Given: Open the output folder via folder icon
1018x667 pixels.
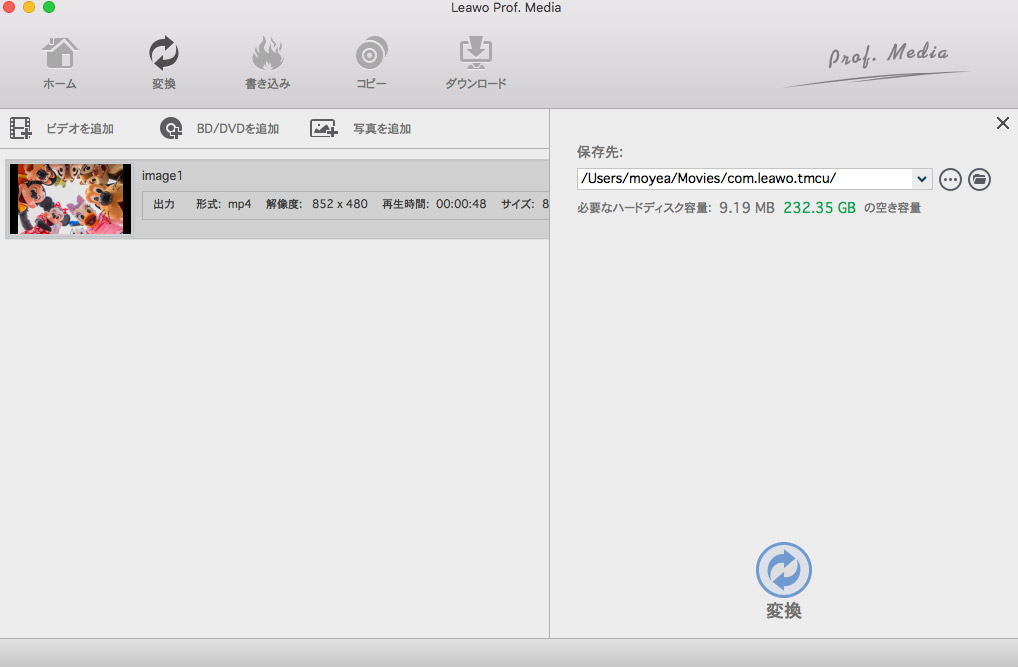Looking at the screenshot, I should 980,179.
